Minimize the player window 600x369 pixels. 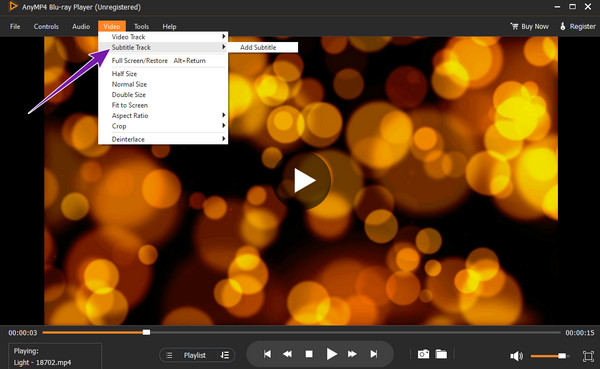point(557,7)
